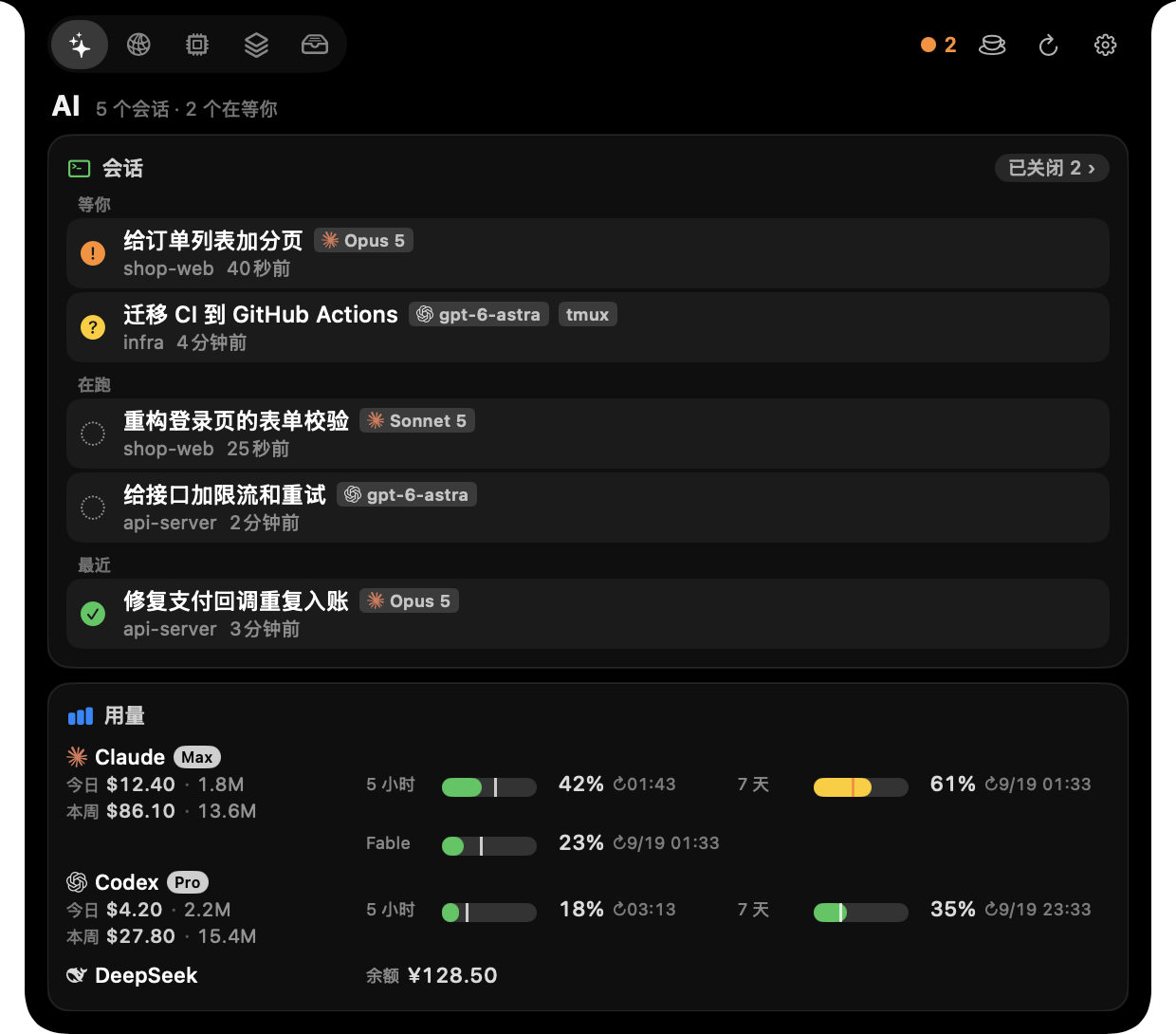Expand the 已关闭 2 closed sessions
Screen dimensions: 1176x1034
click(1052, 168)
